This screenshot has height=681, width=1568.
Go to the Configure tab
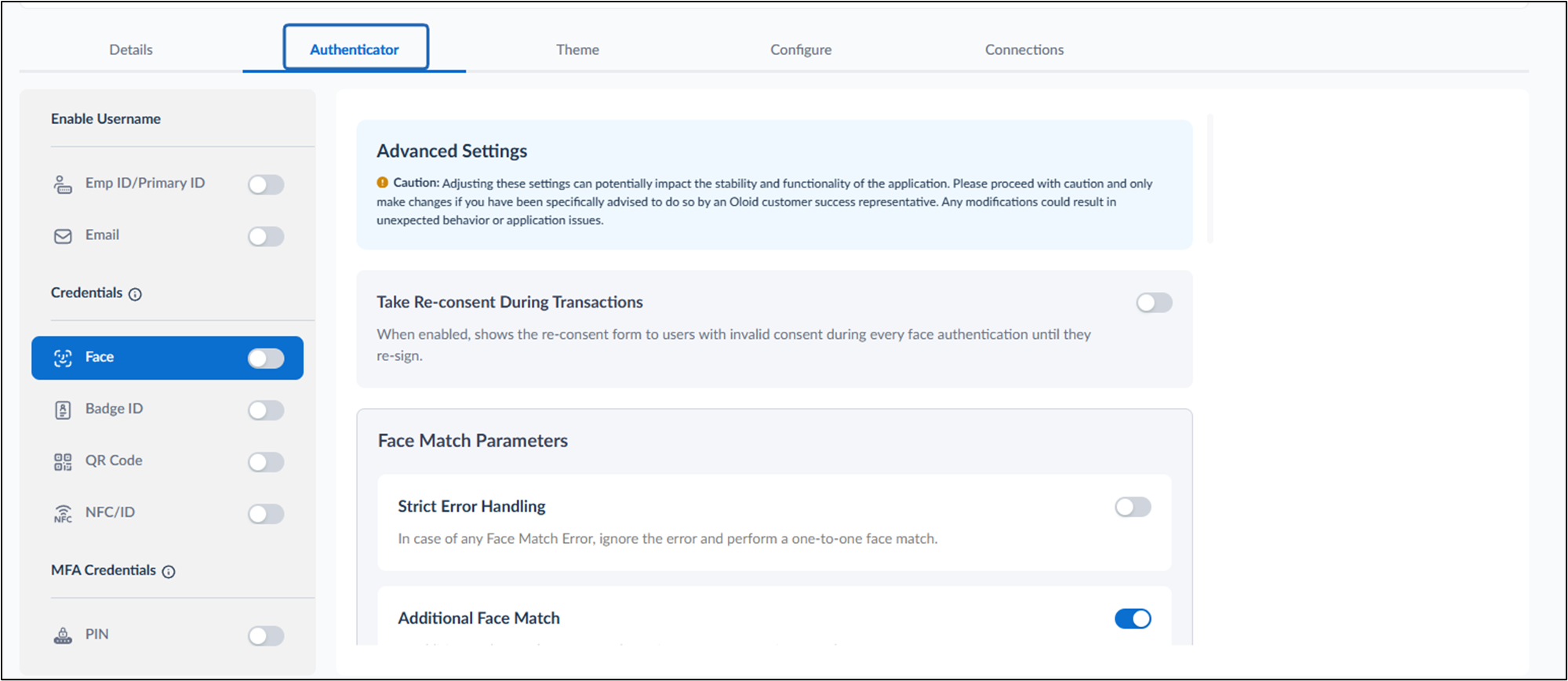coord(801,49)
